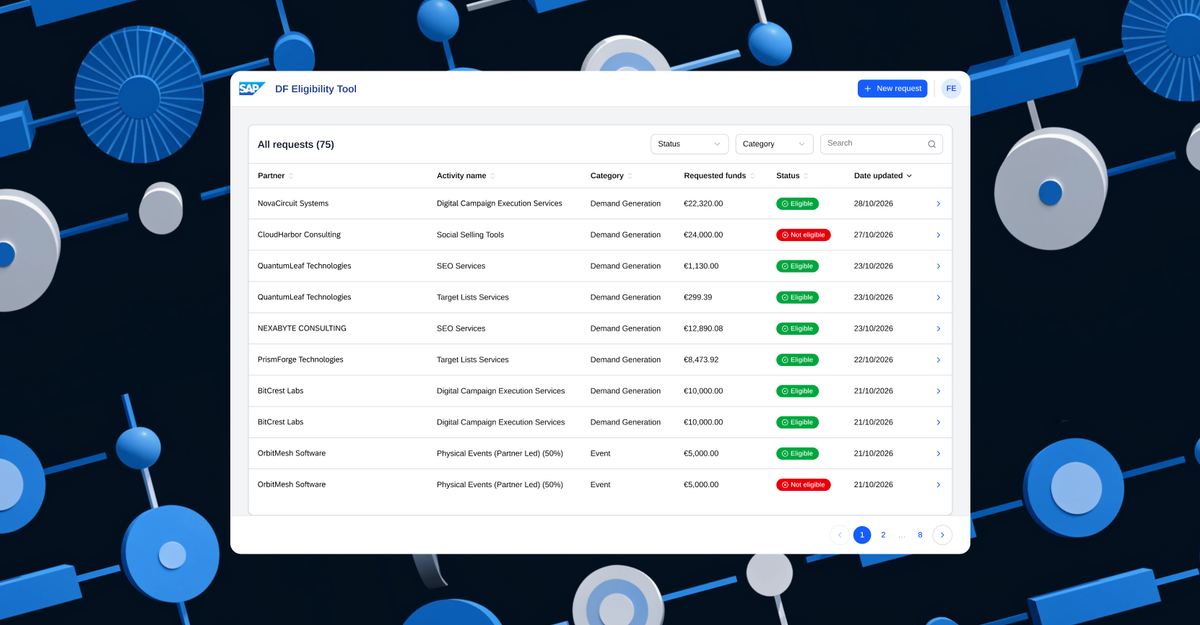This screenshot has height=625, width=1200.
Task: Sort by the Activity name column icon
Action: [x=492, y=176]
